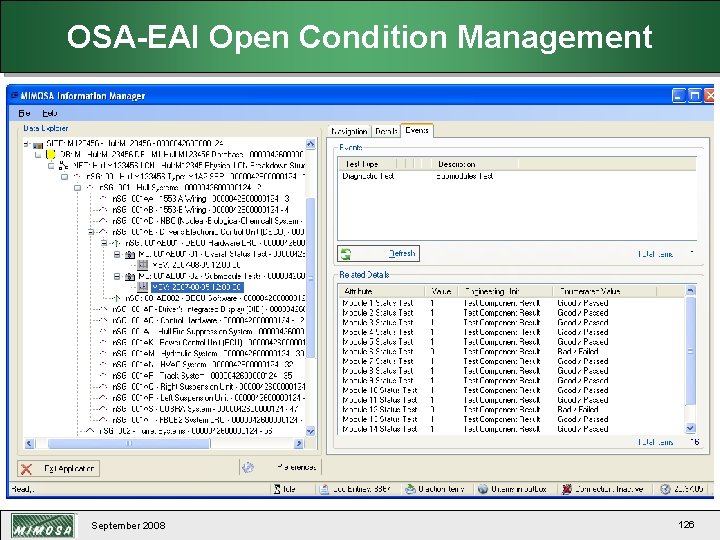Select the Diagnostic Test event row
This screenshot has width=720, height=540.
pyautogui.click(x=517, y=176)
